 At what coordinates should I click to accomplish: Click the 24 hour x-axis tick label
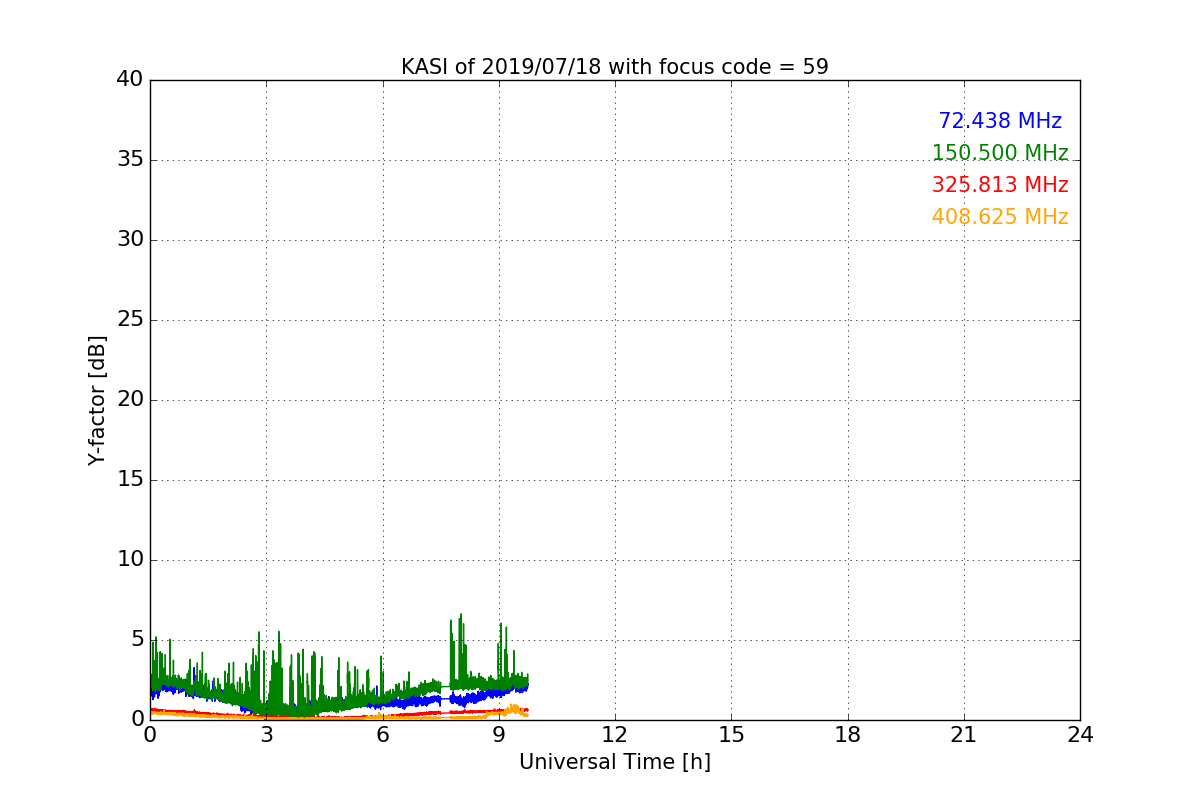(1079, 735)
